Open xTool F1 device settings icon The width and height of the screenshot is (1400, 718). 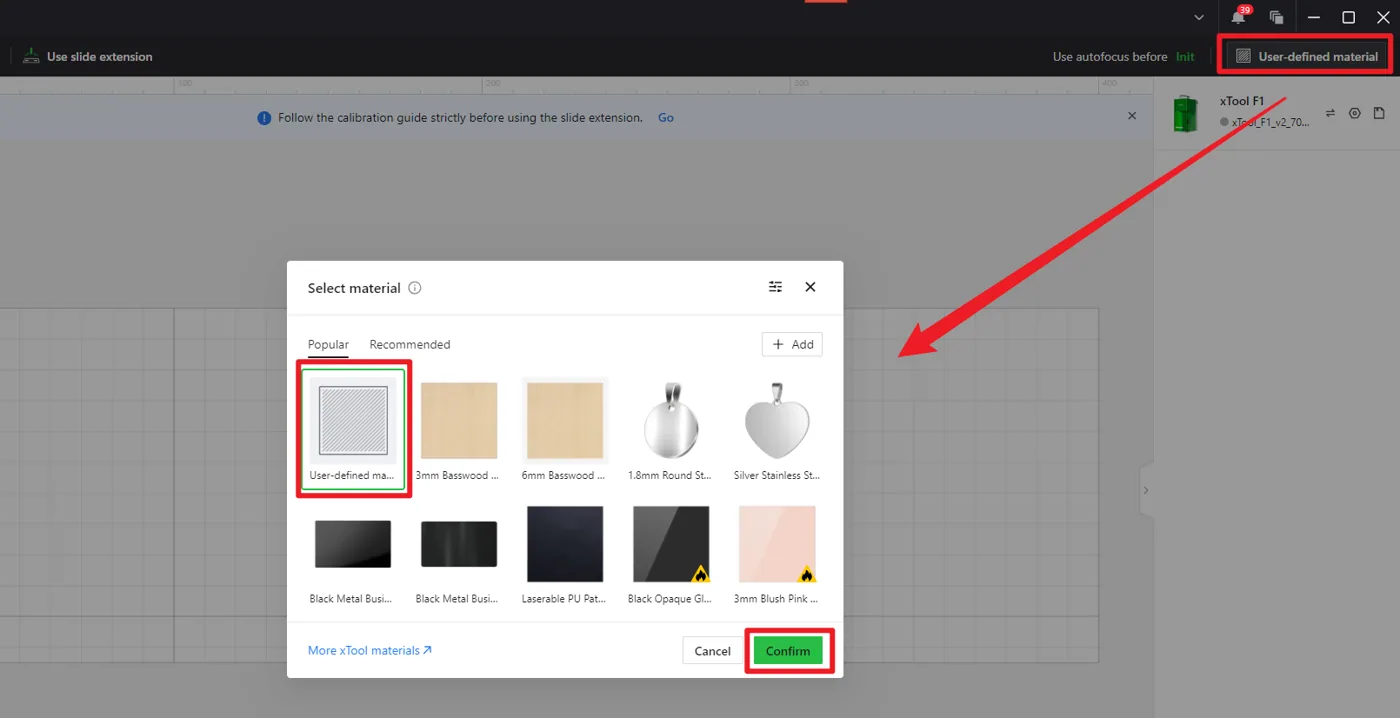[1355, 113]
